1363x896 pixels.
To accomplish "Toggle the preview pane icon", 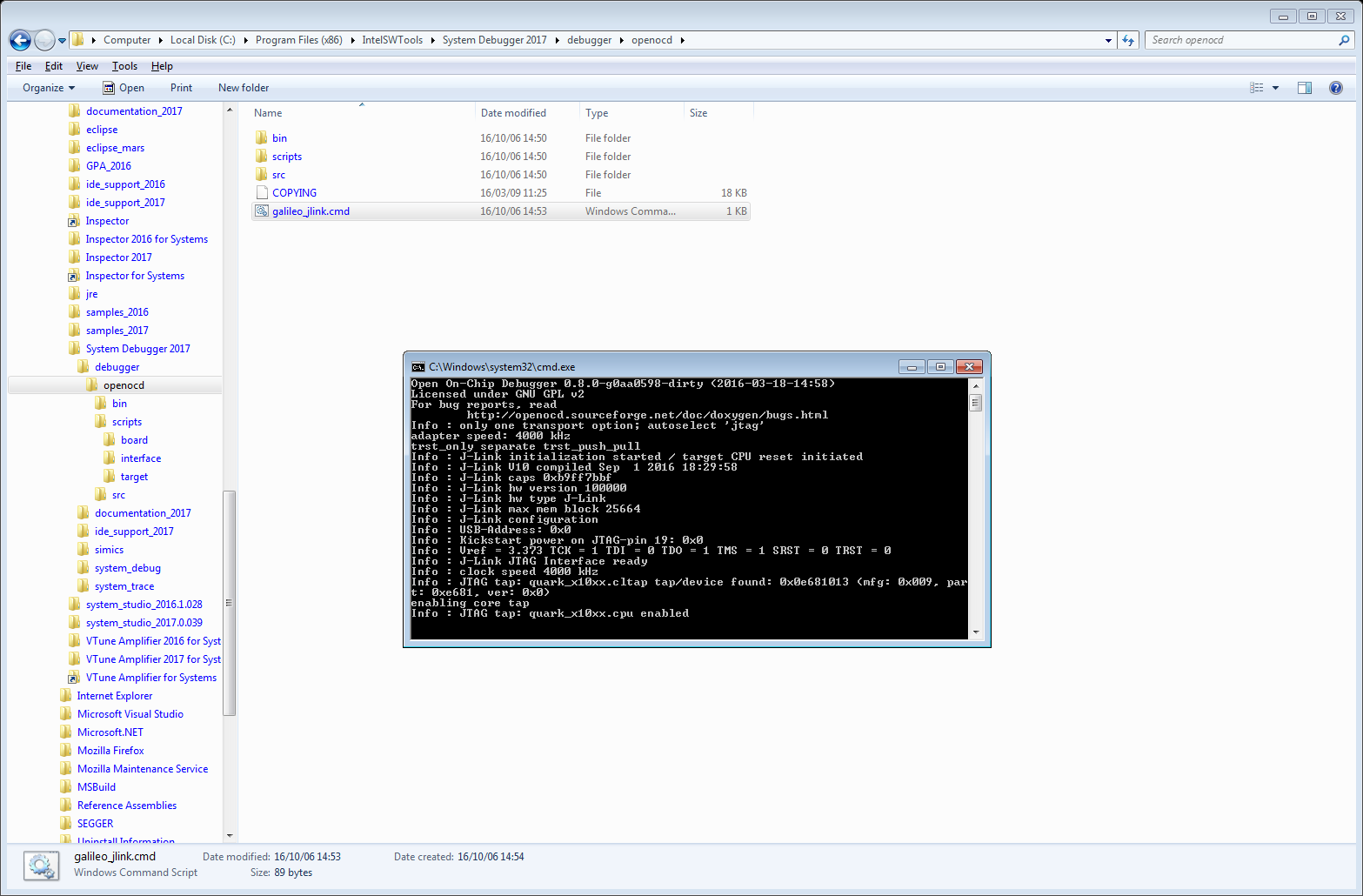I will [x=1304, y=88].
